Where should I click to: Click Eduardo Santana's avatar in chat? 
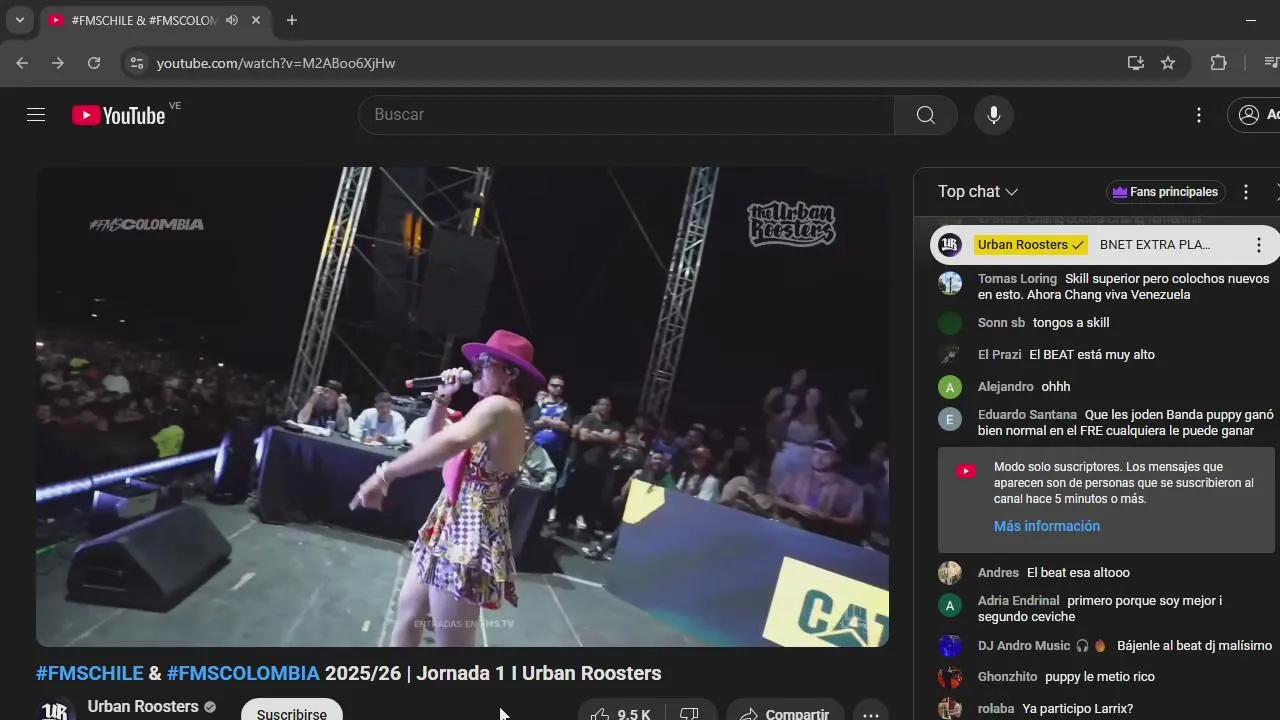[950, 419]
